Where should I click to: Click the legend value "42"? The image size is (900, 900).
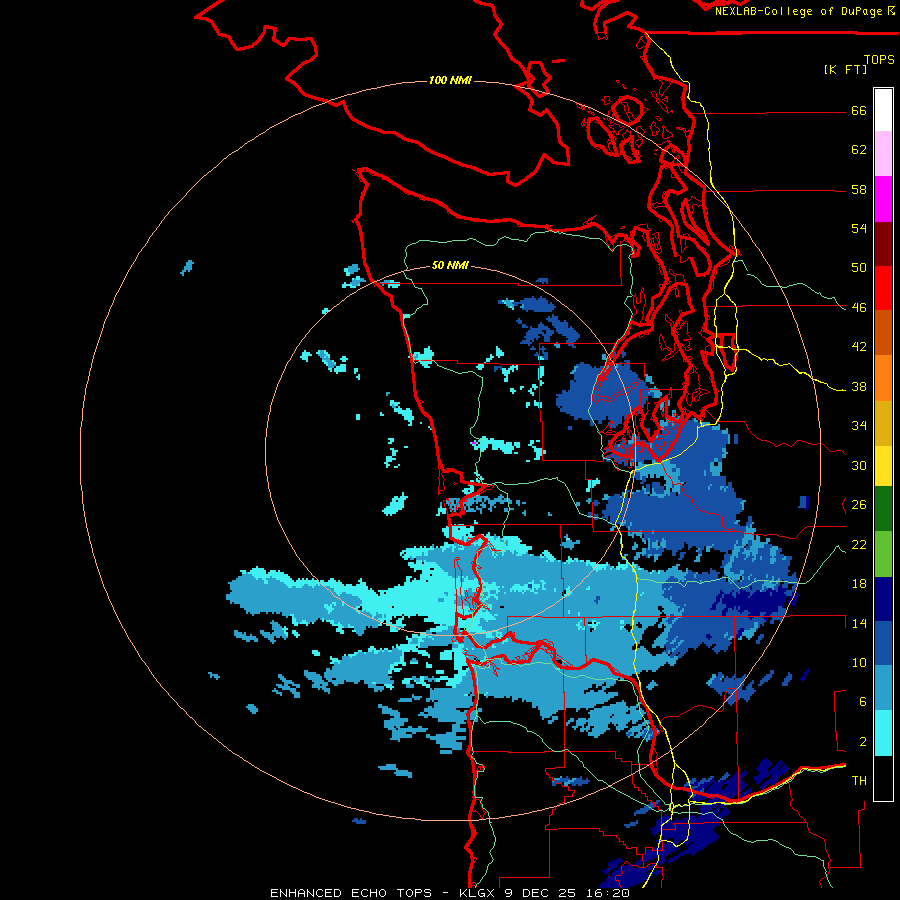[859, 347]
